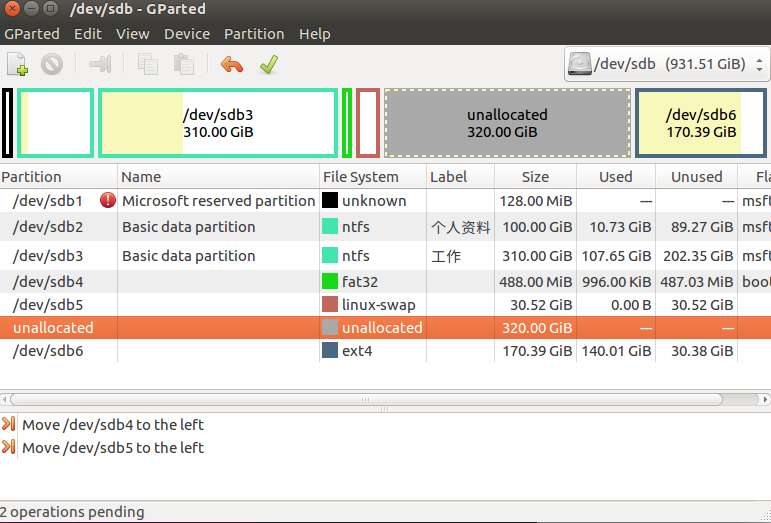Click the 487.03 MiB unused value
The width and height of the screenshot is (771, 523).
[697, 282]
